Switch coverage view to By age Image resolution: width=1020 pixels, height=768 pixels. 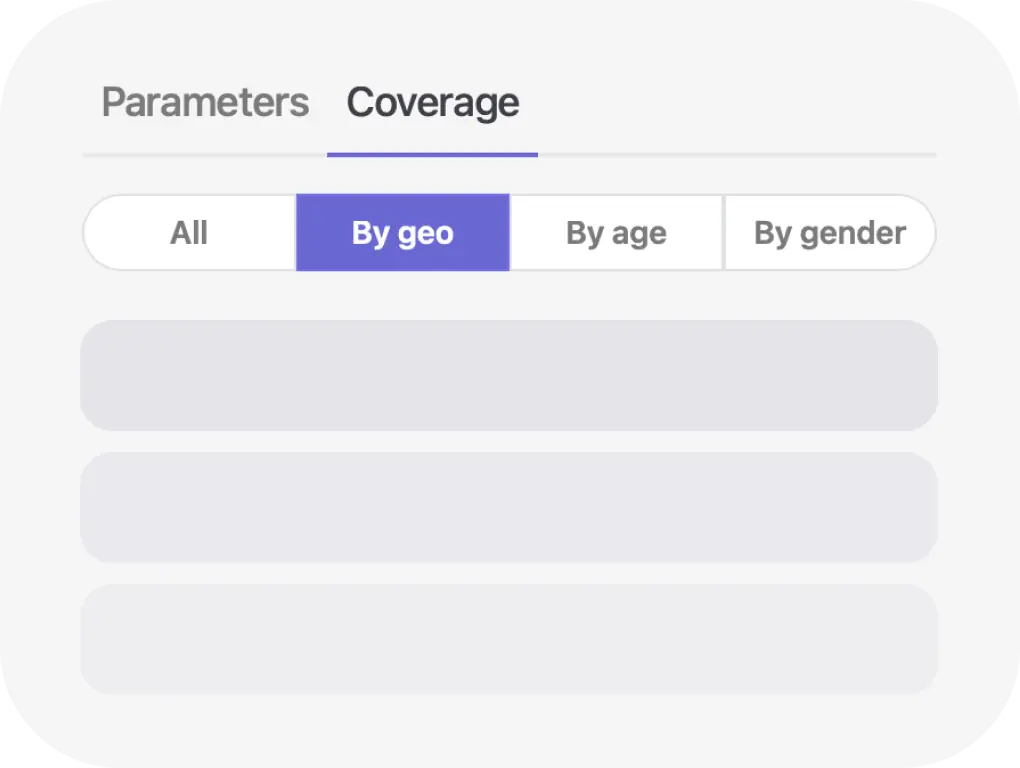coord(616,232)
